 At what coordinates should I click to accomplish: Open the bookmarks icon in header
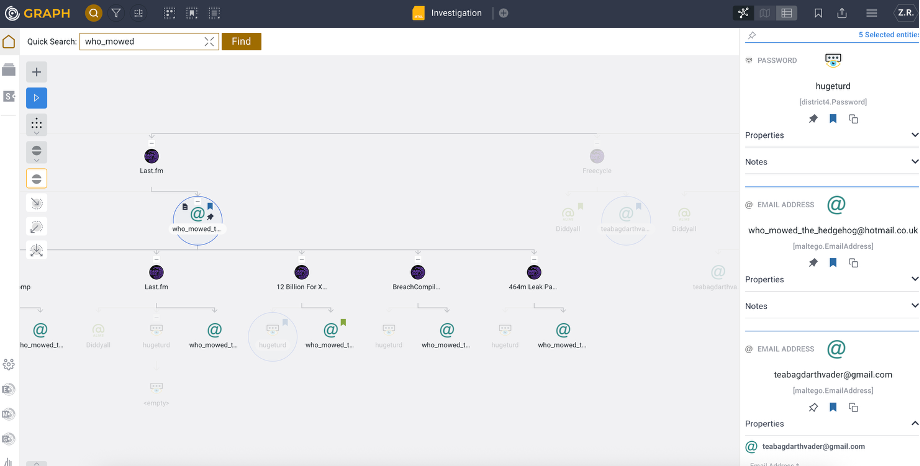(818, 13)
